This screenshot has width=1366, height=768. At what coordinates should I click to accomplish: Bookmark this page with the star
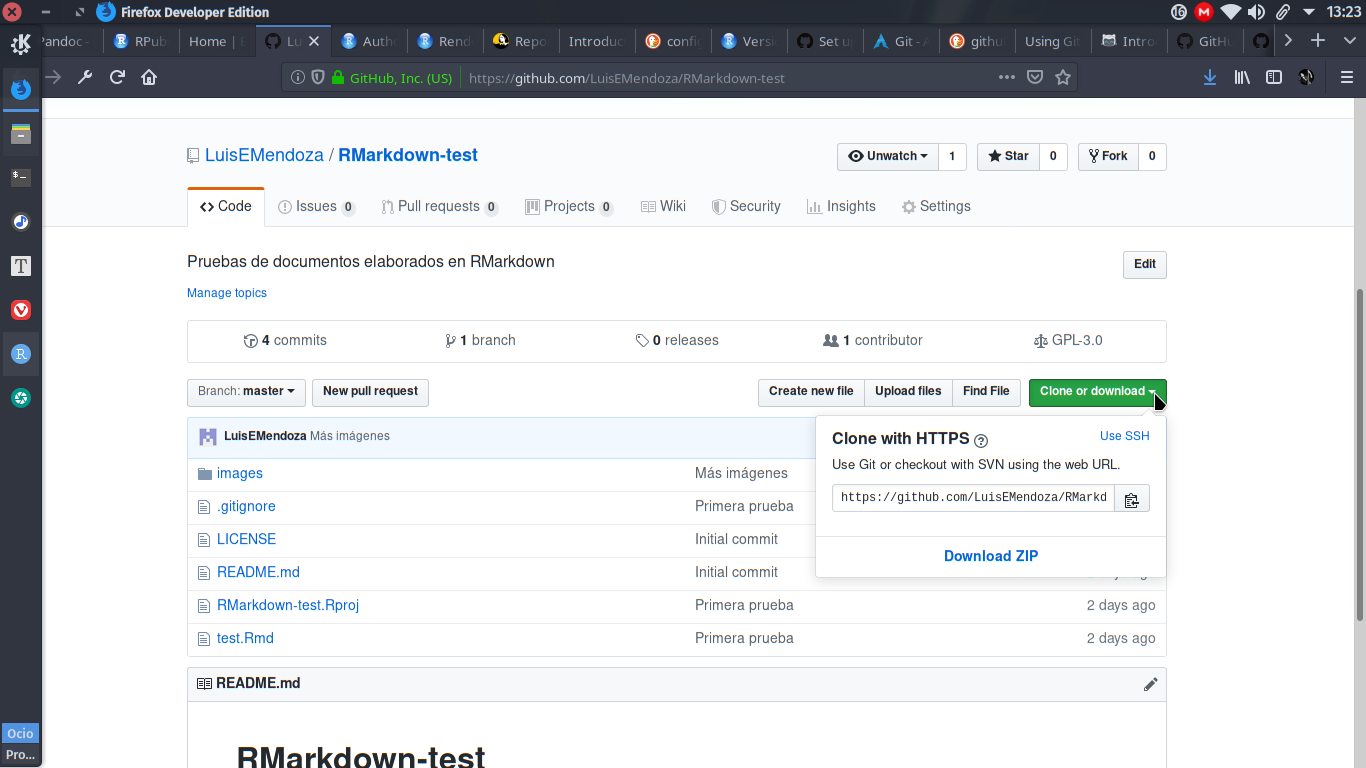pyautogui.click(x=1063, y=77)
